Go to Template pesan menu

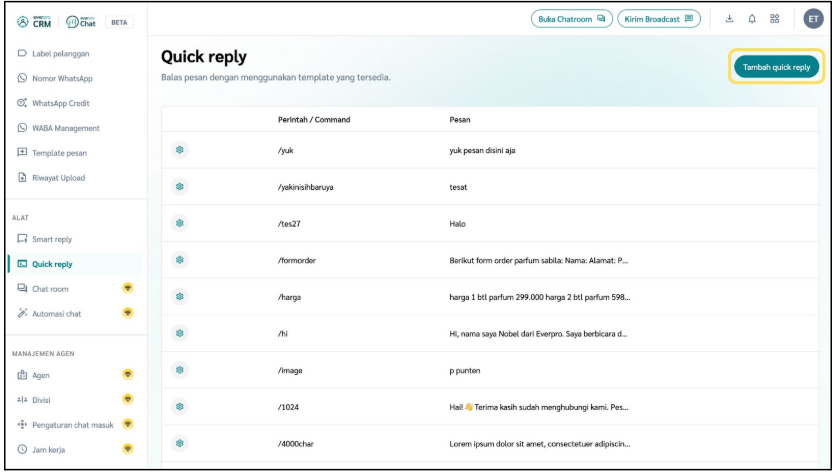tap(59, 153)
